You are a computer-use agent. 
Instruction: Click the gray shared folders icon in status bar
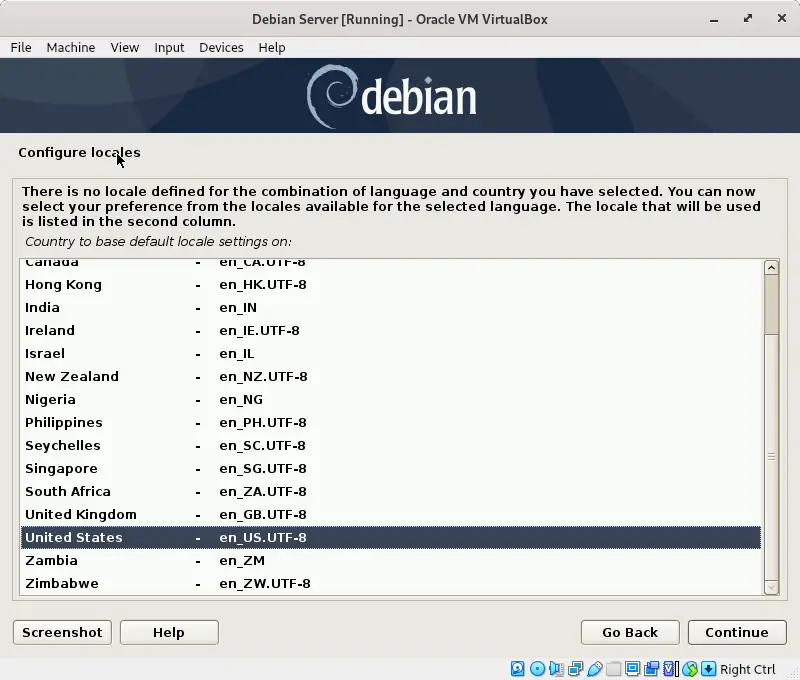point(614,668)
